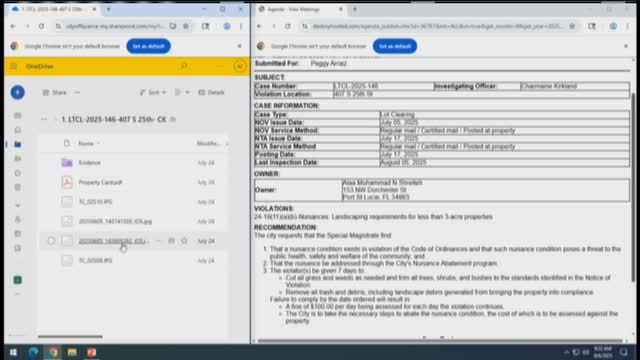Click the folder title LTCL-2025-146-407 S 25th- CK

[x=114, y=119]
